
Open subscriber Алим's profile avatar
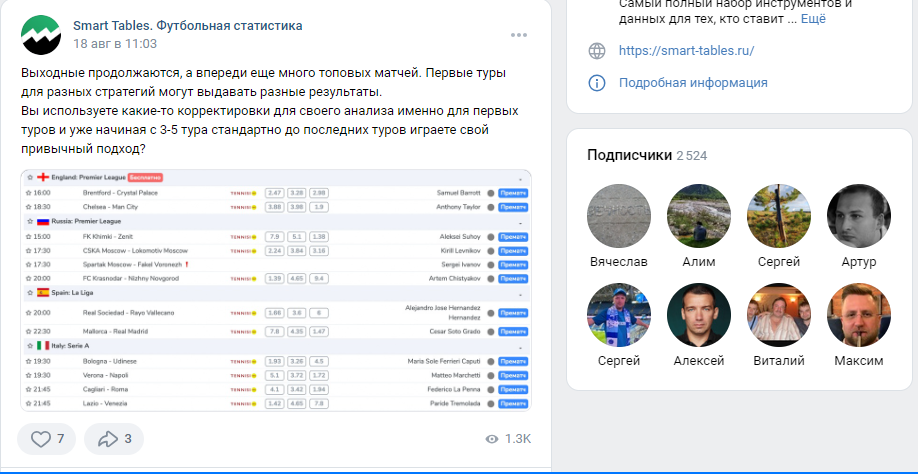click(699, 216)
